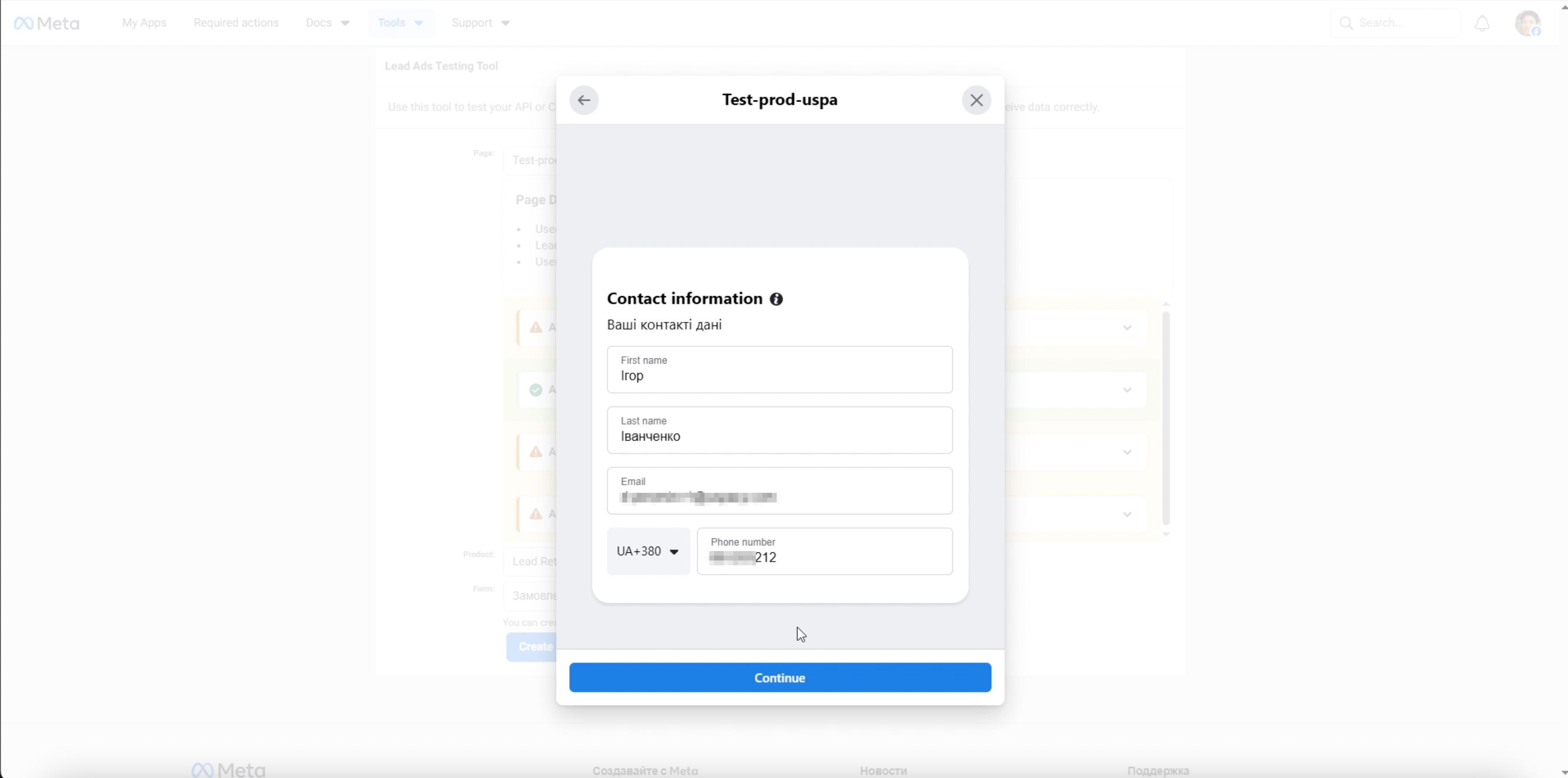Go back using the dialog's arrow button
1568x778 pixels.
(584, 100)
